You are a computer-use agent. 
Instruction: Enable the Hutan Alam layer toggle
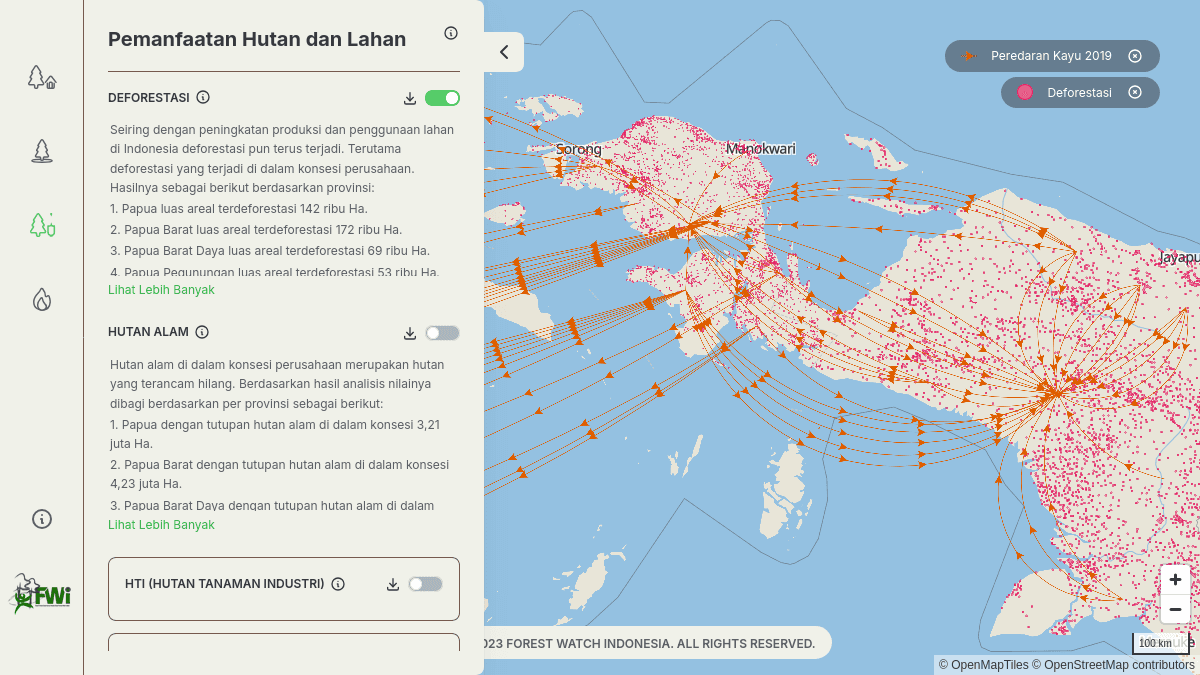click(x=442, y=333)
